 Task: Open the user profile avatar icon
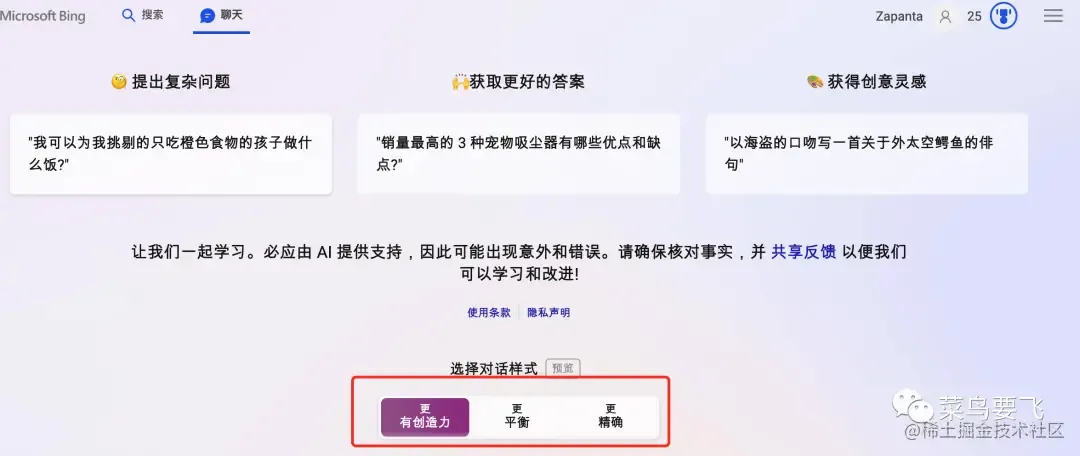(x=945, y=17)
